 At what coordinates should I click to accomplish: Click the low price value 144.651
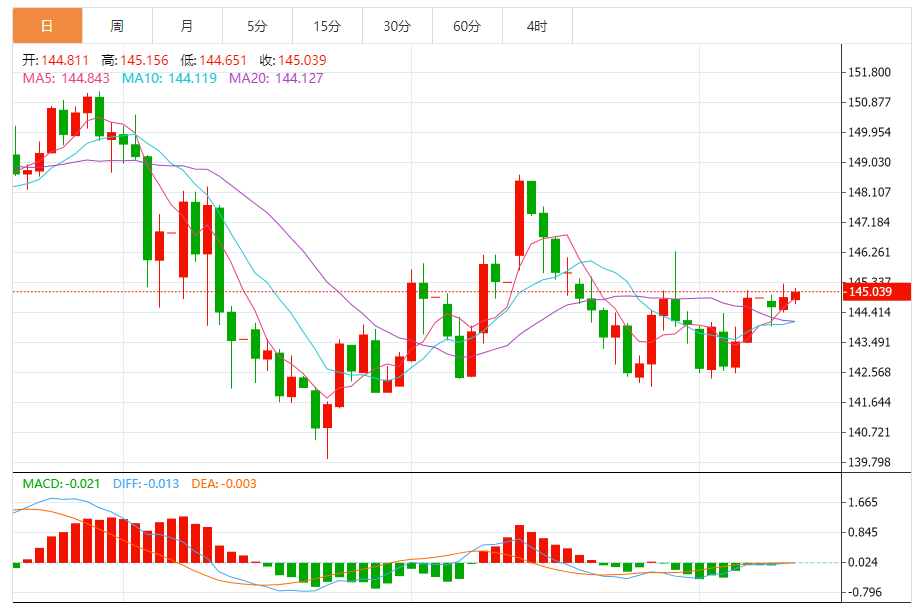coord(223,60)
